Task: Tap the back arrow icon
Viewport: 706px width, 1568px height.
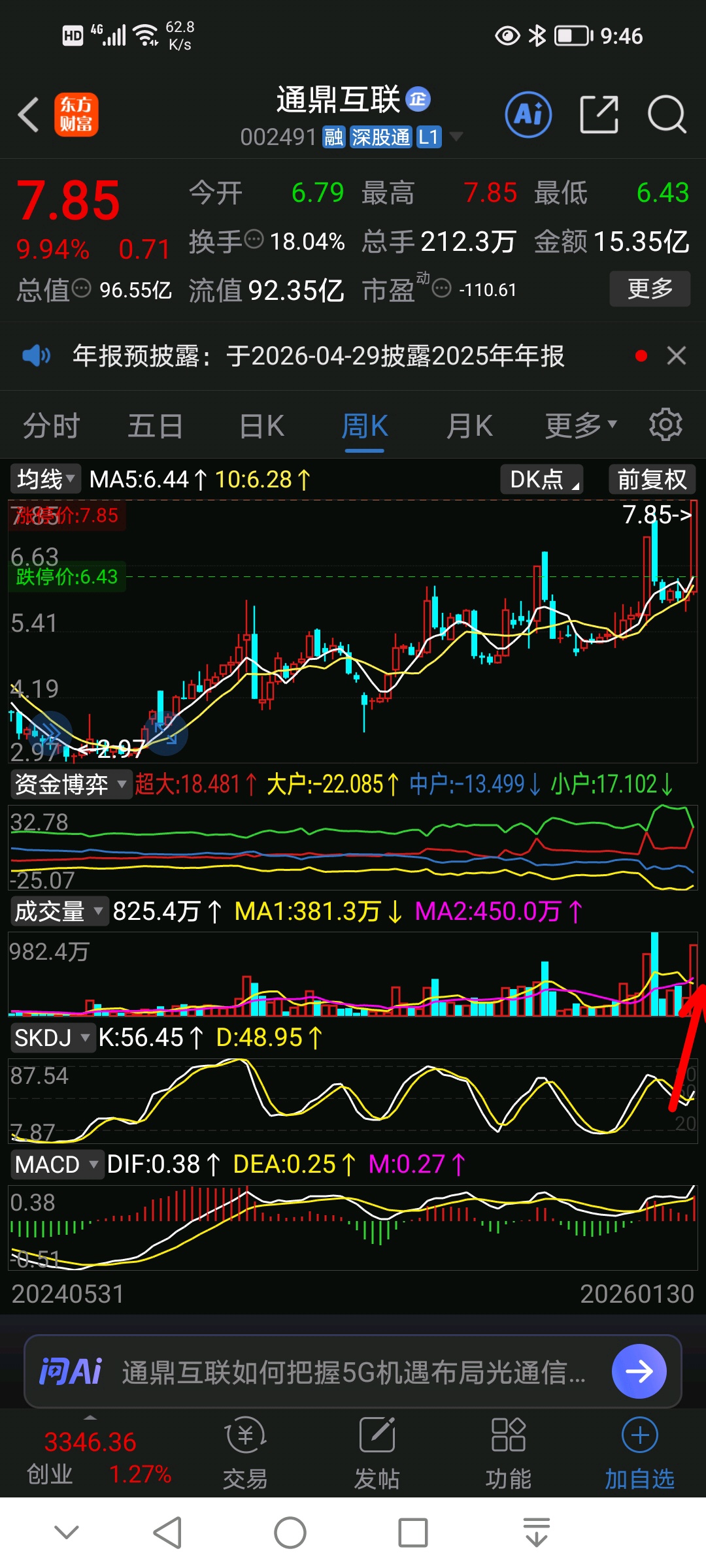Action: click(29, 115)
